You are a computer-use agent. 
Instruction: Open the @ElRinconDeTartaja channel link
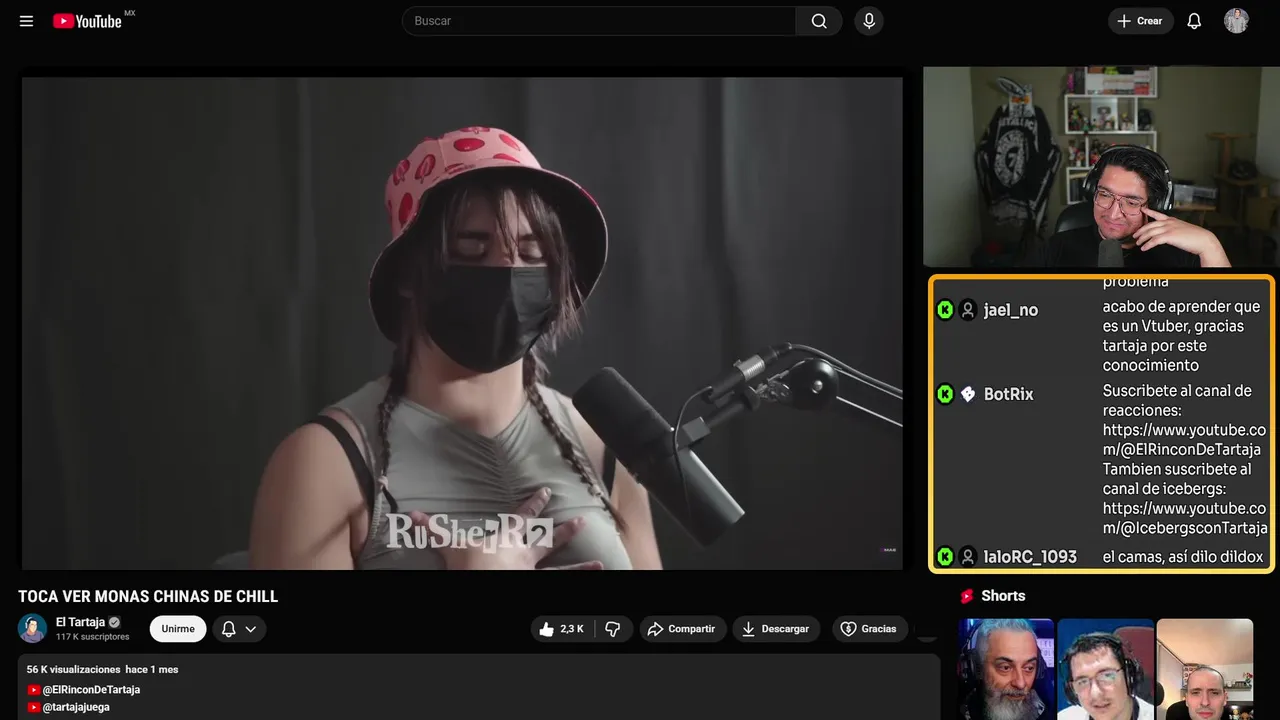pyautogui.click(x=91, y=690)
